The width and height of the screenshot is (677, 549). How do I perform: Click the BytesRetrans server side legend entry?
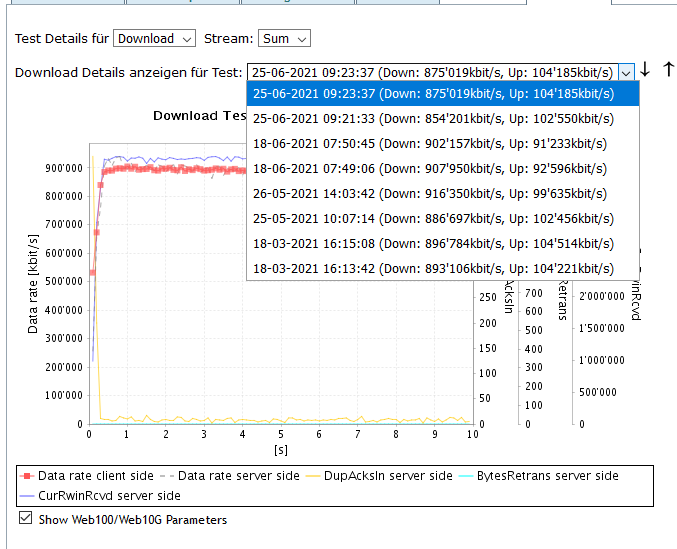pyautogui.click(x=546, y=476)
